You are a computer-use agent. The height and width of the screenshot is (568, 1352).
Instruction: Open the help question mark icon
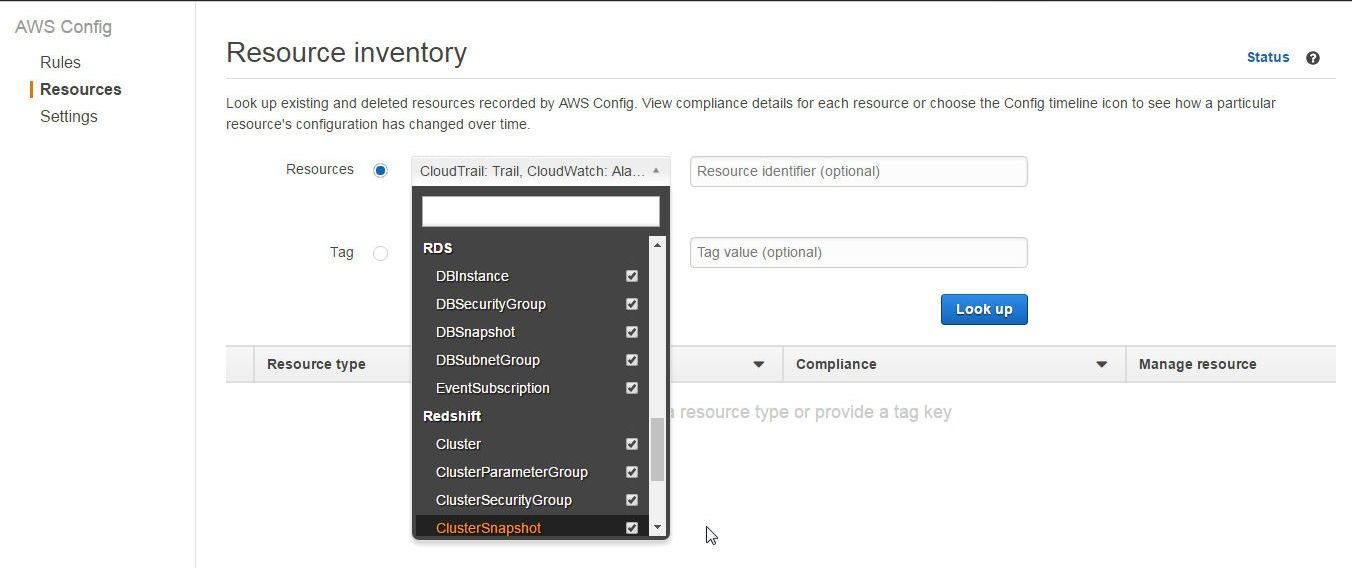coord(1313,58)
